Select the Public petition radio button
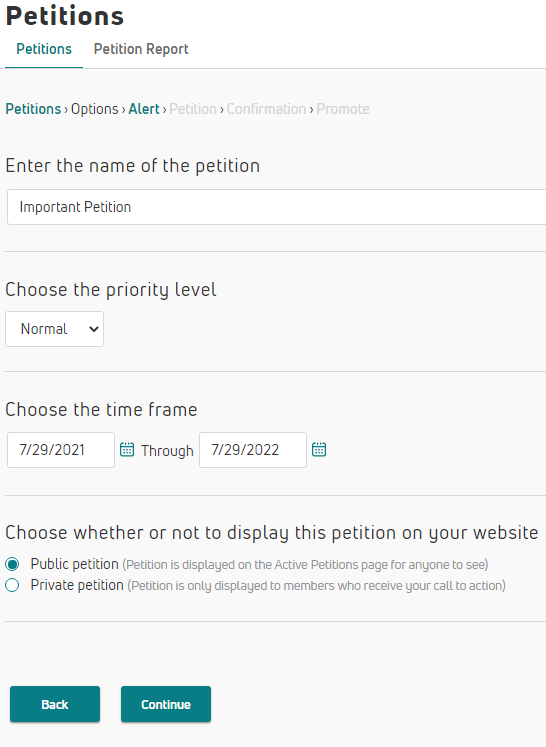The image size is (546, 747). pyautogui.click(x=12, y=565)
